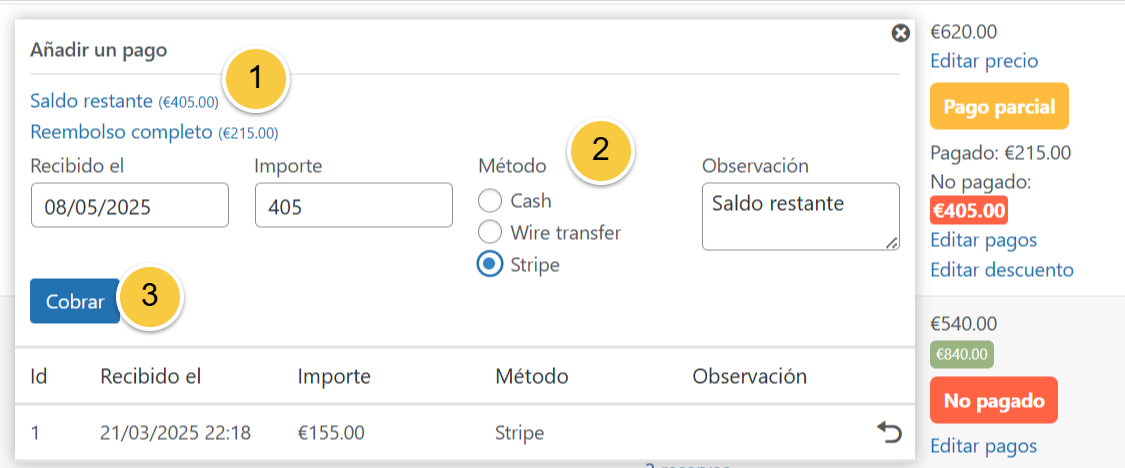Focus the Recibido el date field
The width and height of the screenshot is (1125, 468).
coord(130,205)
